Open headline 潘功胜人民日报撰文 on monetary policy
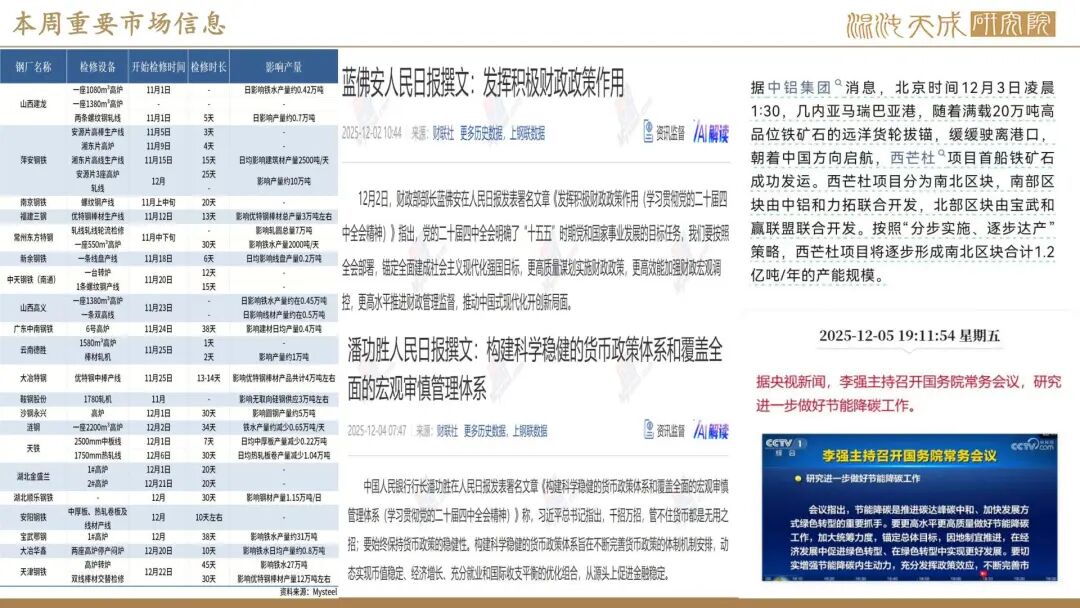1080x608 pixels. 534,369
